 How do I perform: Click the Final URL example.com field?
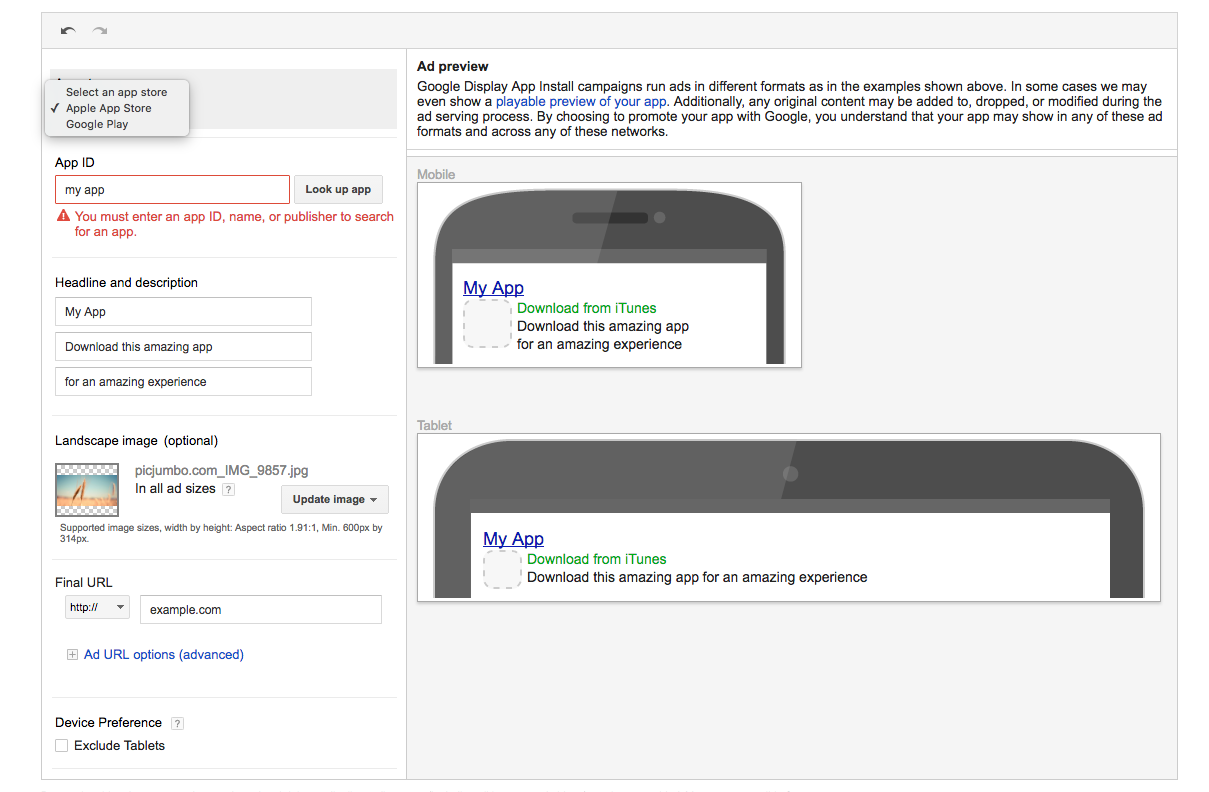(x=260, y=609)
